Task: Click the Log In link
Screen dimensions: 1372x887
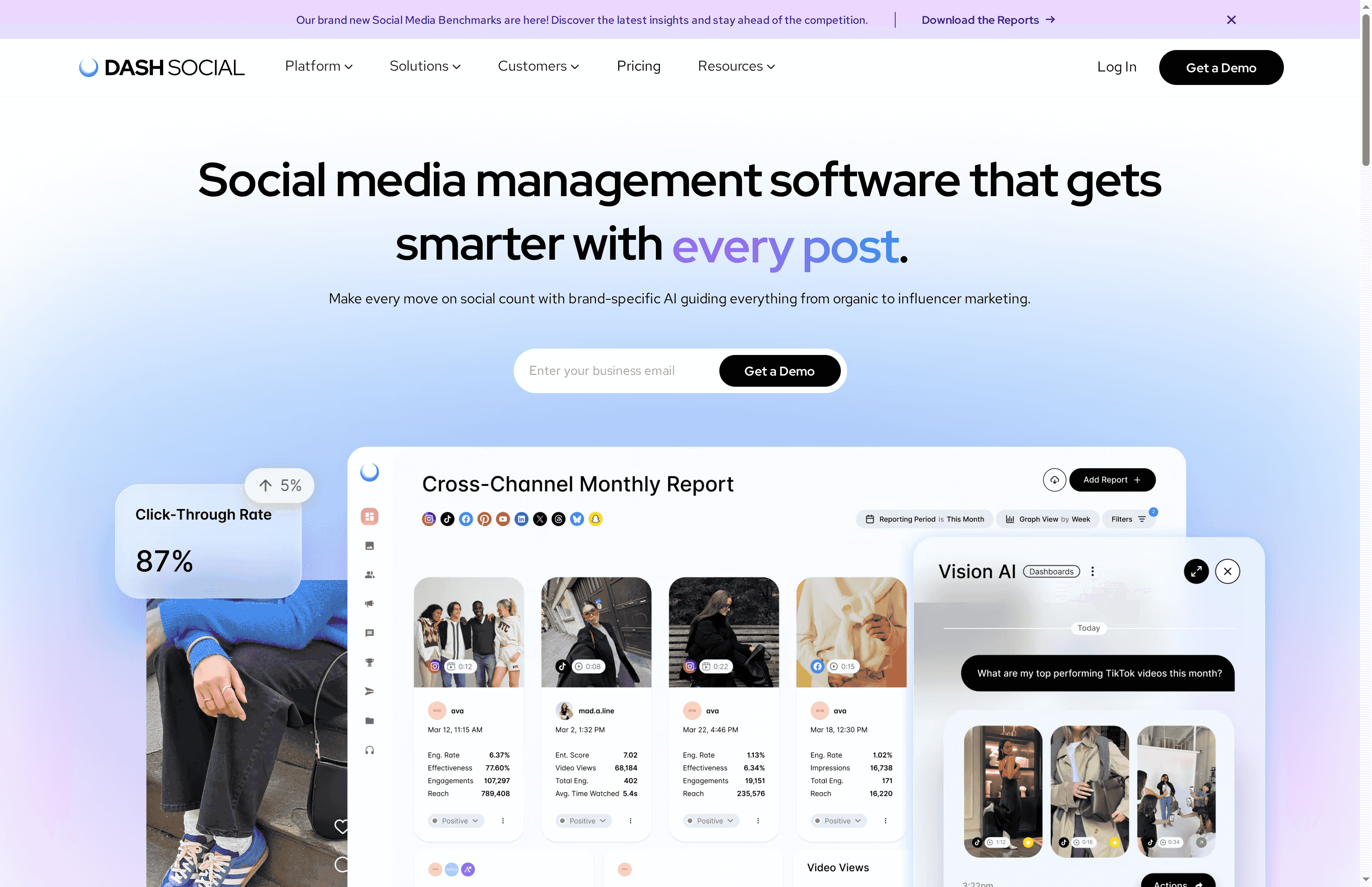Action: [1116, 67]
